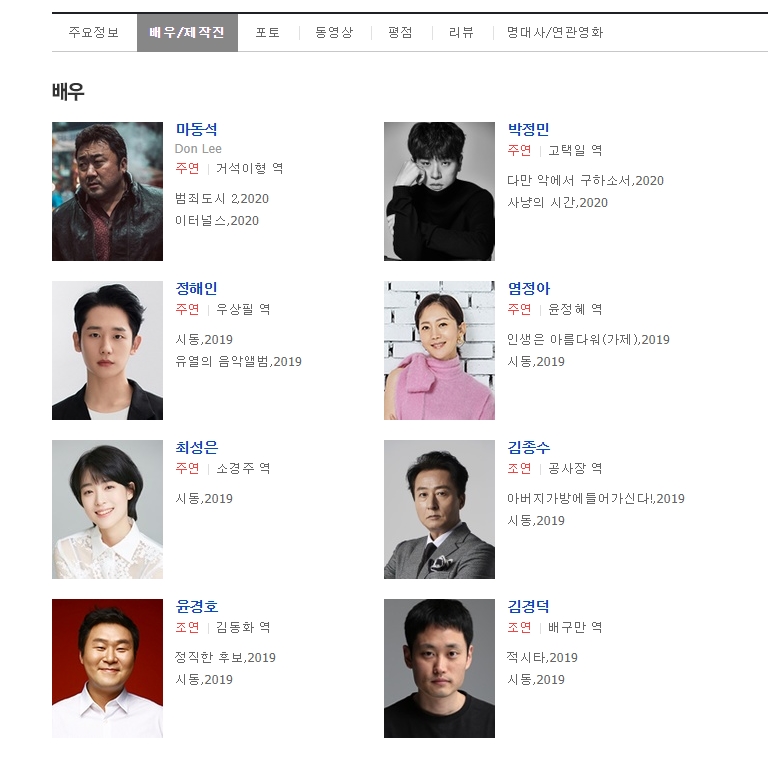
Task: Open the 최성은 actor name link
Action: click(x=197, y=448)
